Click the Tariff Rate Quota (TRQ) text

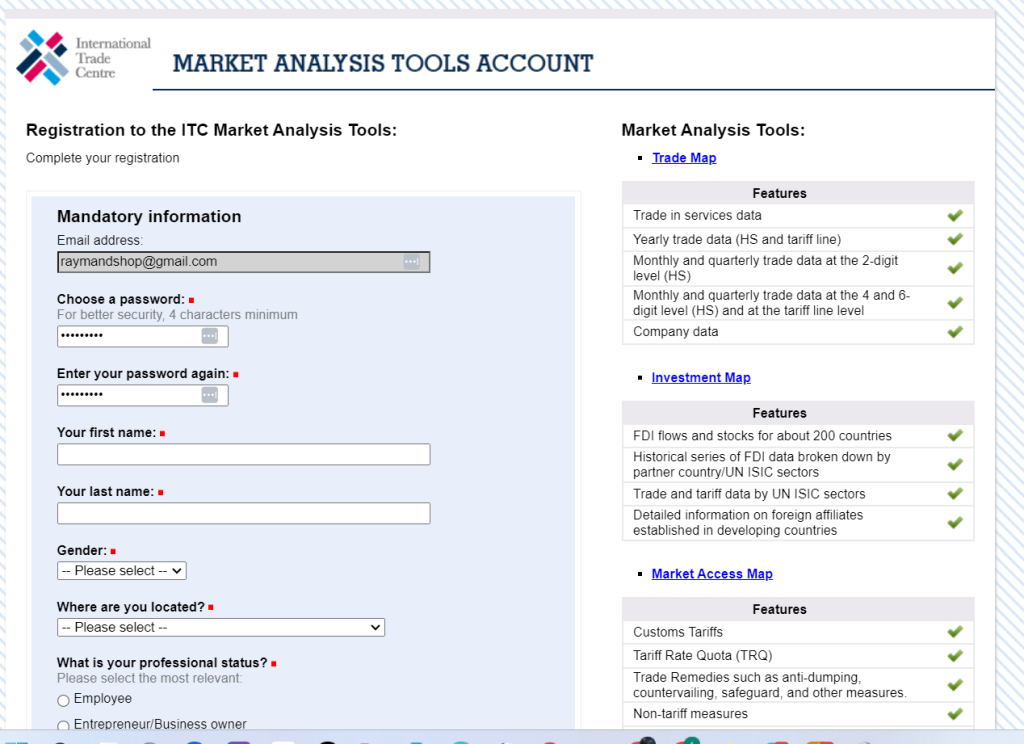pyautogui.click(x=703, y=655)
